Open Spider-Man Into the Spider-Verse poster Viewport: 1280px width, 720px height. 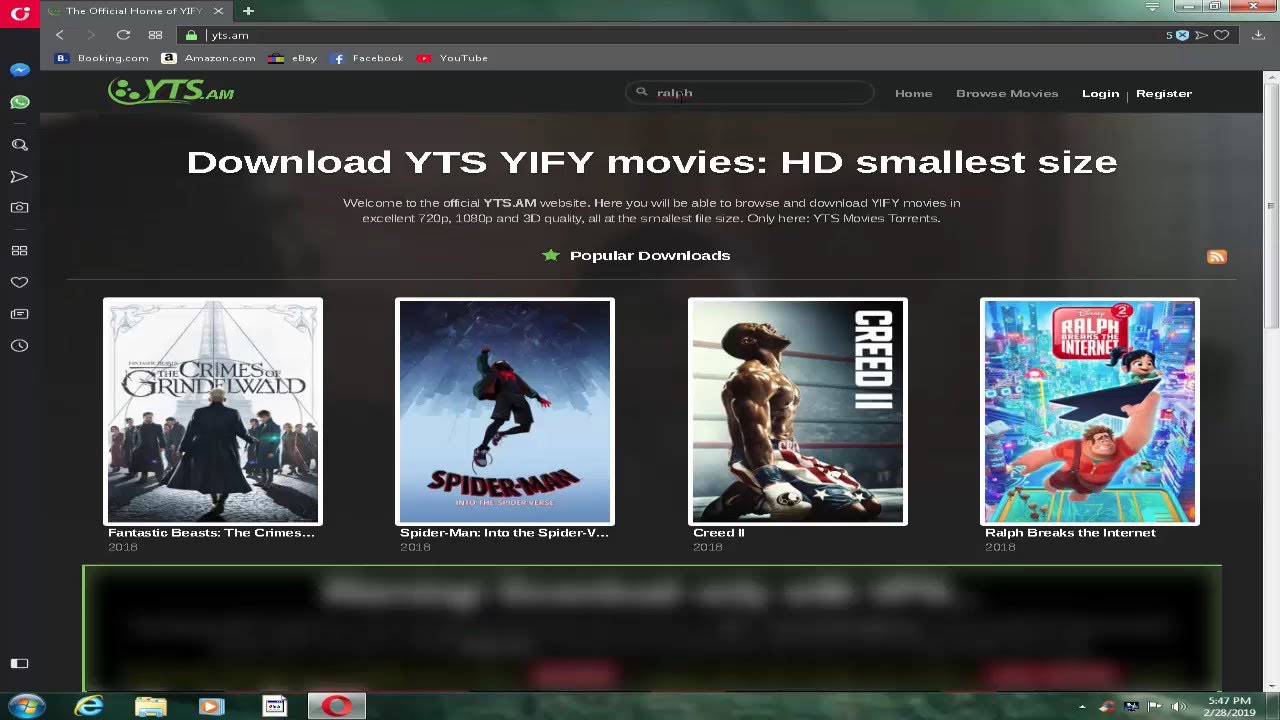coord(505,412)
